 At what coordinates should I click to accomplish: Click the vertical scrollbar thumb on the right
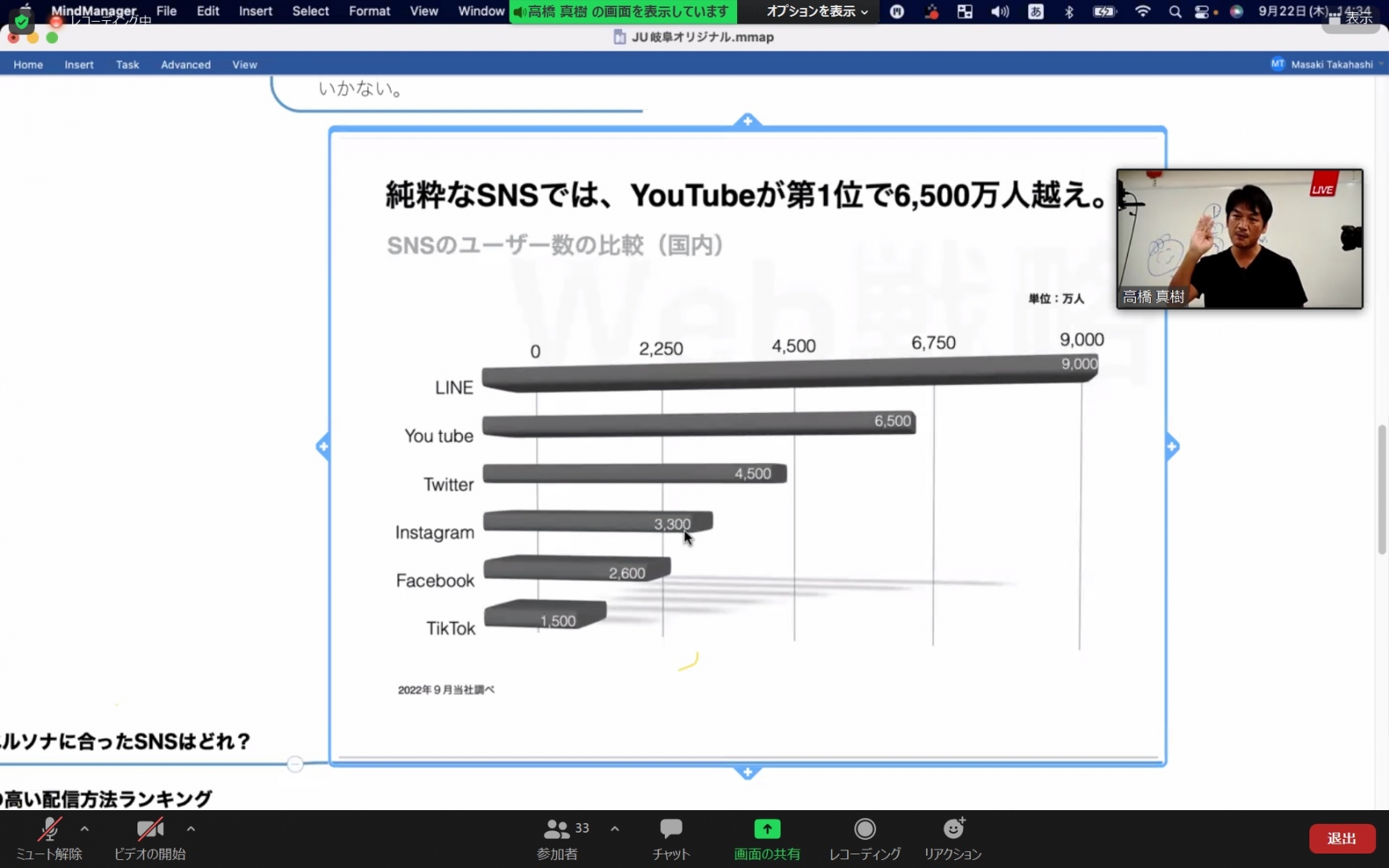click(x=1382, y=489)
